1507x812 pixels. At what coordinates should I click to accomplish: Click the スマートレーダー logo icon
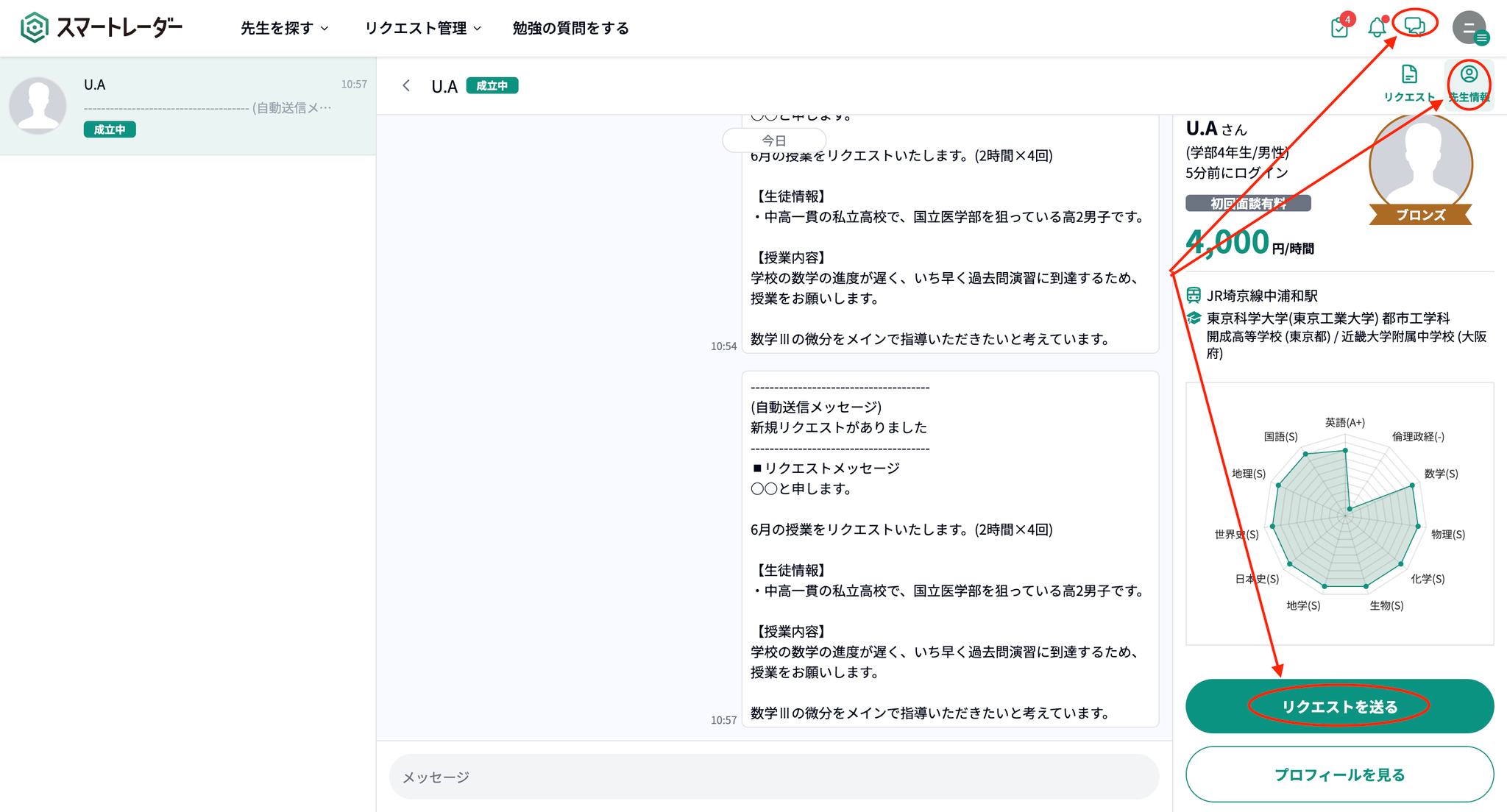pyautogui.click(x=34, y=28)
